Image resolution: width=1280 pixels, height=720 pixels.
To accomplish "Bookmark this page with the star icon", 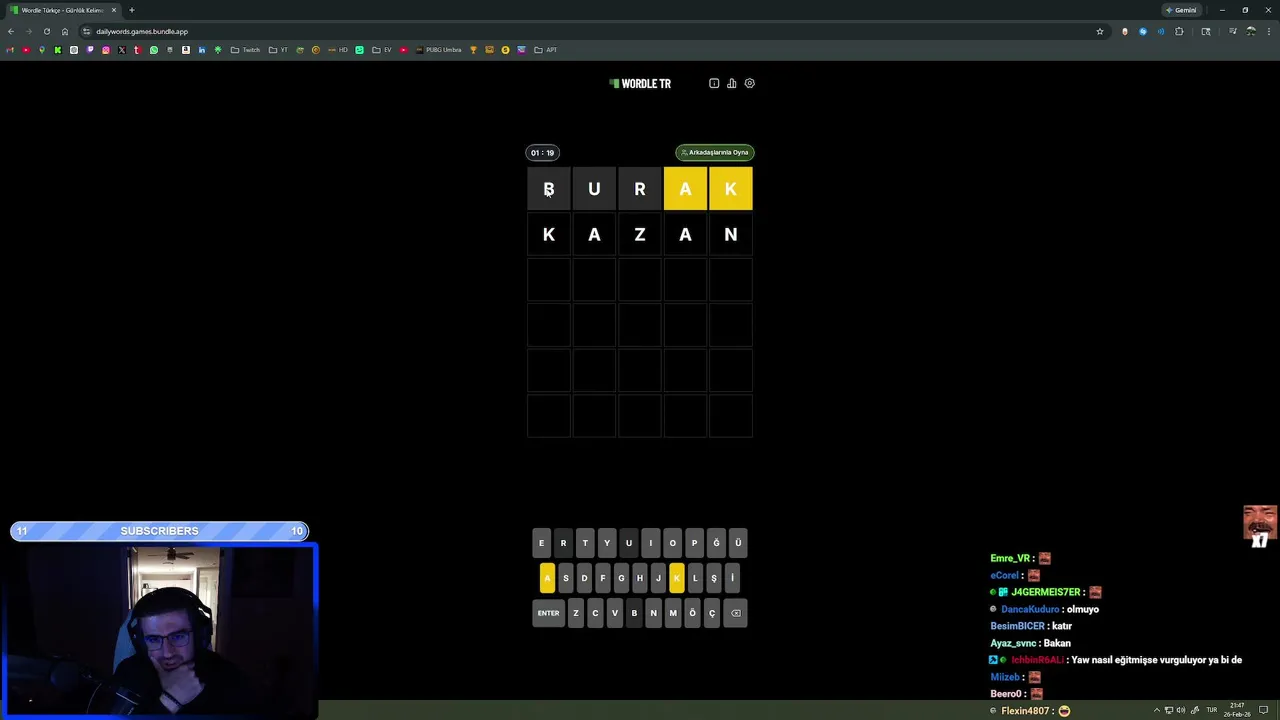I will click(x=1100, y=31).
